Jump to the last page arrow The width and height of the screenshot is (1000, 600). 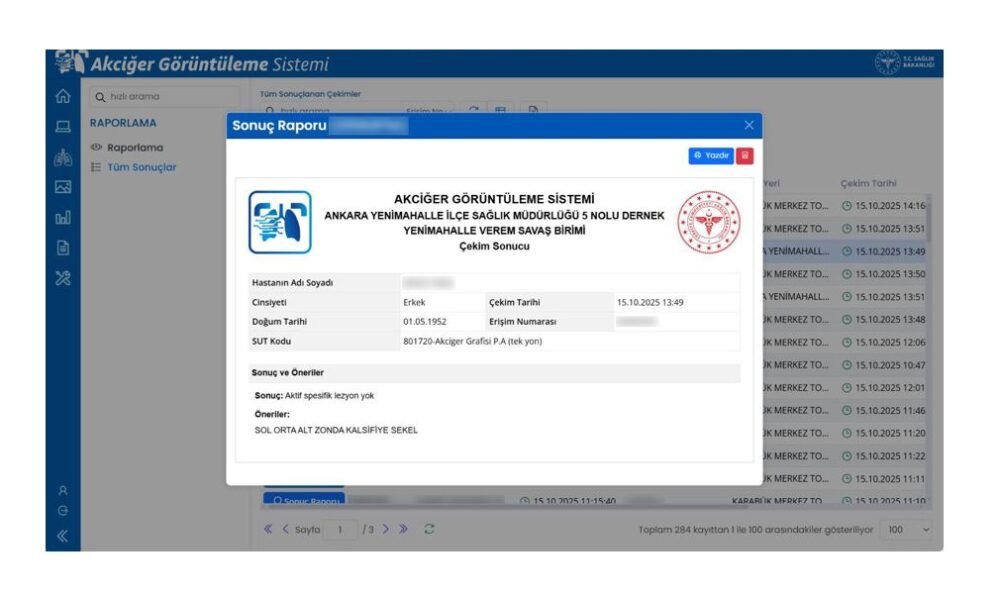(403, 529)
